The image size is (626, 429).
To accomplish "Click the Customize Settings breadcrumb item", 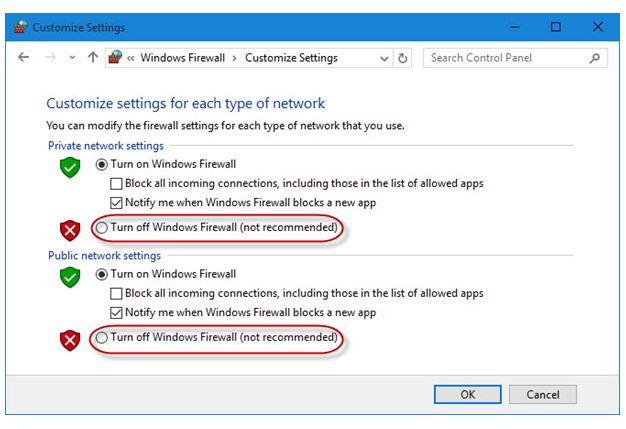I will [291, 58].
